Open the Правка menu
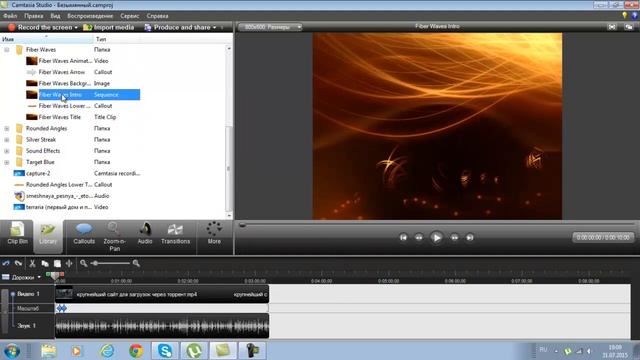640x360 pixels. click(33, 16)
